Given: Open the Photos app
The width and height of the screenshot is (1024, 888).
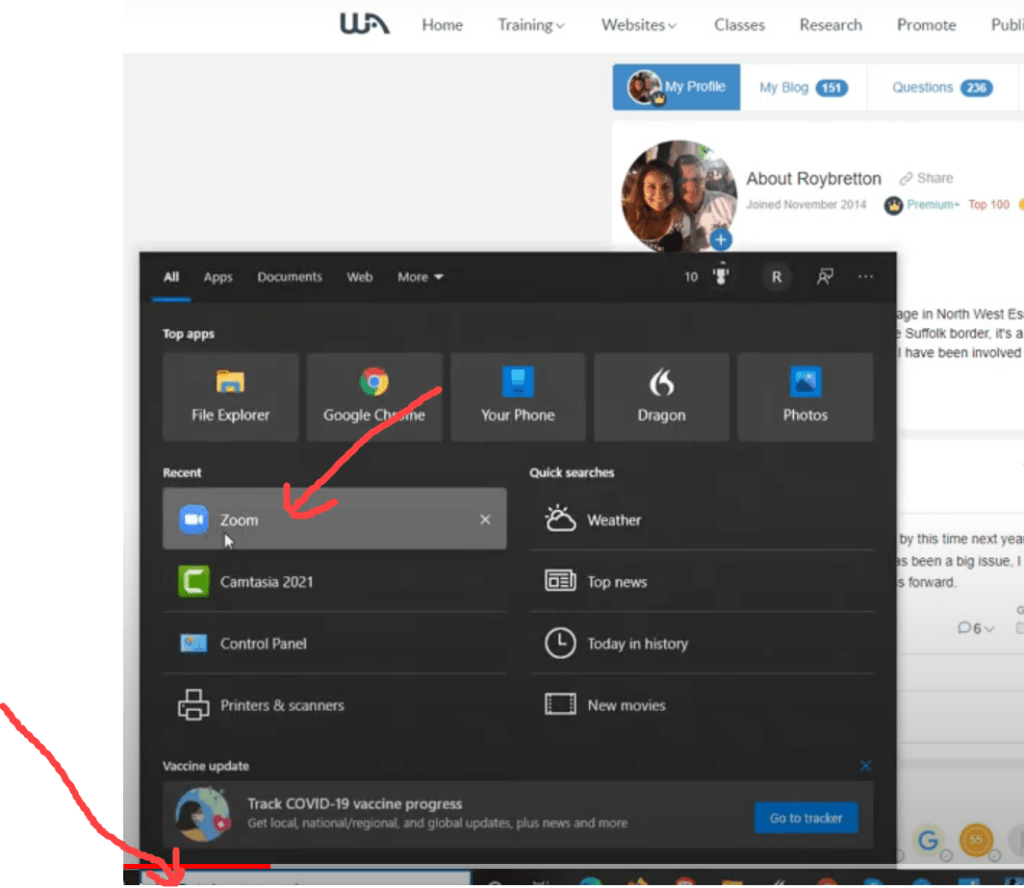Looking at the screenshot, I should [x=805, y=396].
